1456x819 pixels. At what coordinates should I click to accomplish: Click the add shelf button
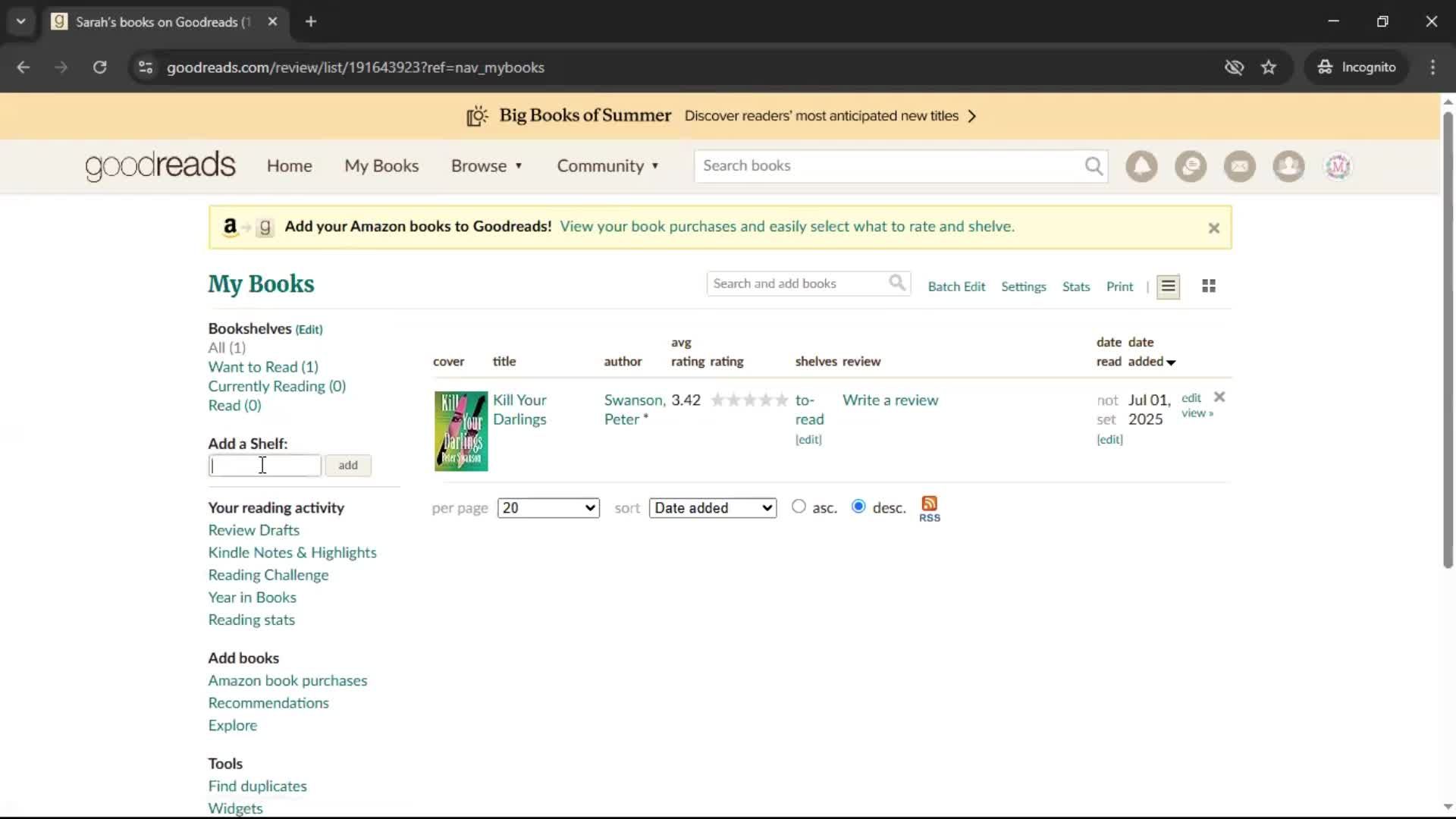point(348,465)
